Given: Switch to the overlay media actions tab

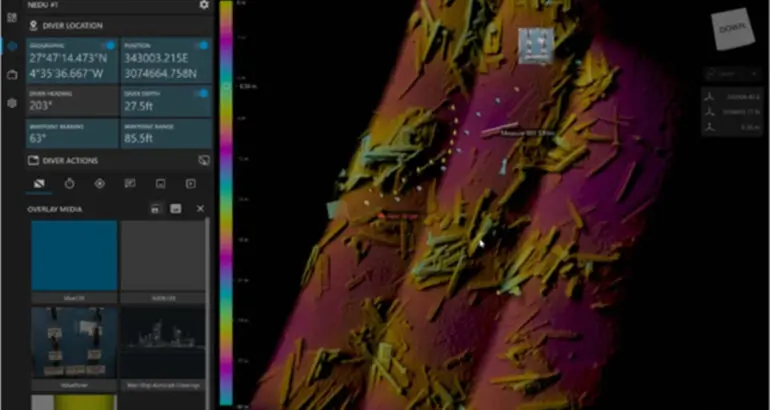Looking at the screenshot, I should point(39,184).
